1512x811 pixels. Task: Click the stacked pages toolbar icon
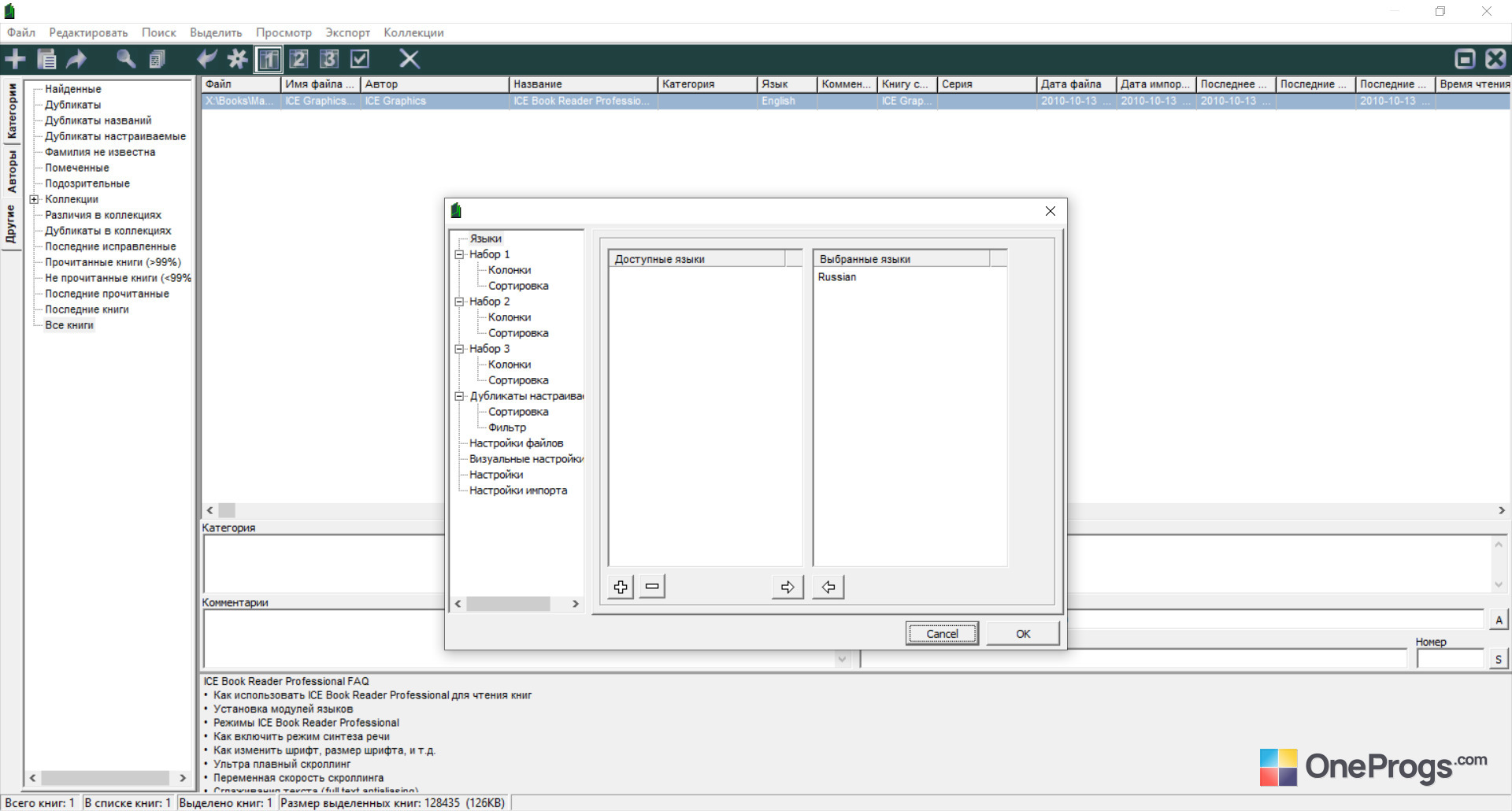tap(157, 59)
